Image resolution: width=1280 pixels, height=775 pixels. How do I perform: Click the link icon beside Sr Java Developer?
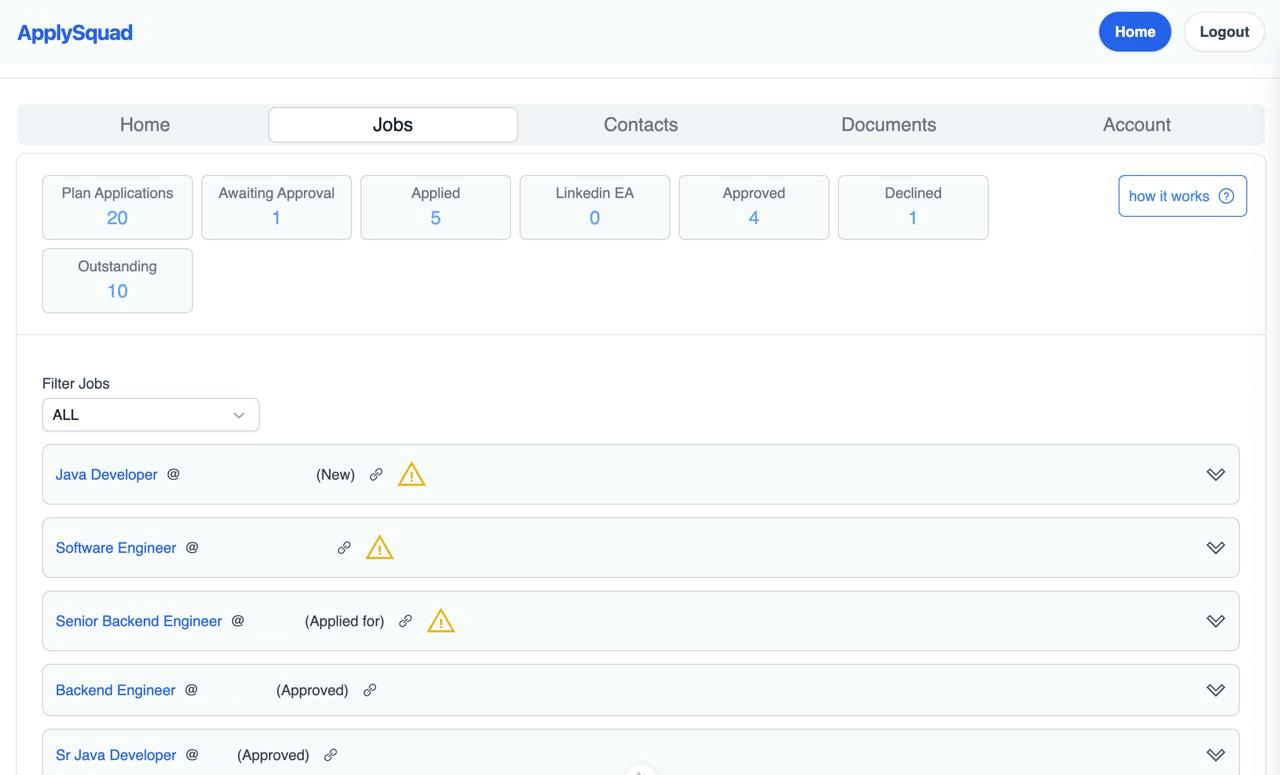(x=331, y=755)
